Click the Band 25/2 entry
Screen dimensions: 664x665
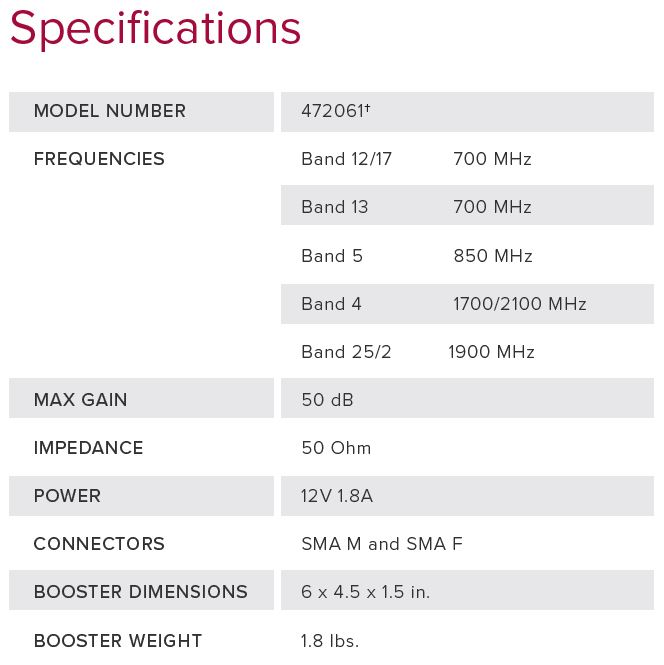[346, 352]
